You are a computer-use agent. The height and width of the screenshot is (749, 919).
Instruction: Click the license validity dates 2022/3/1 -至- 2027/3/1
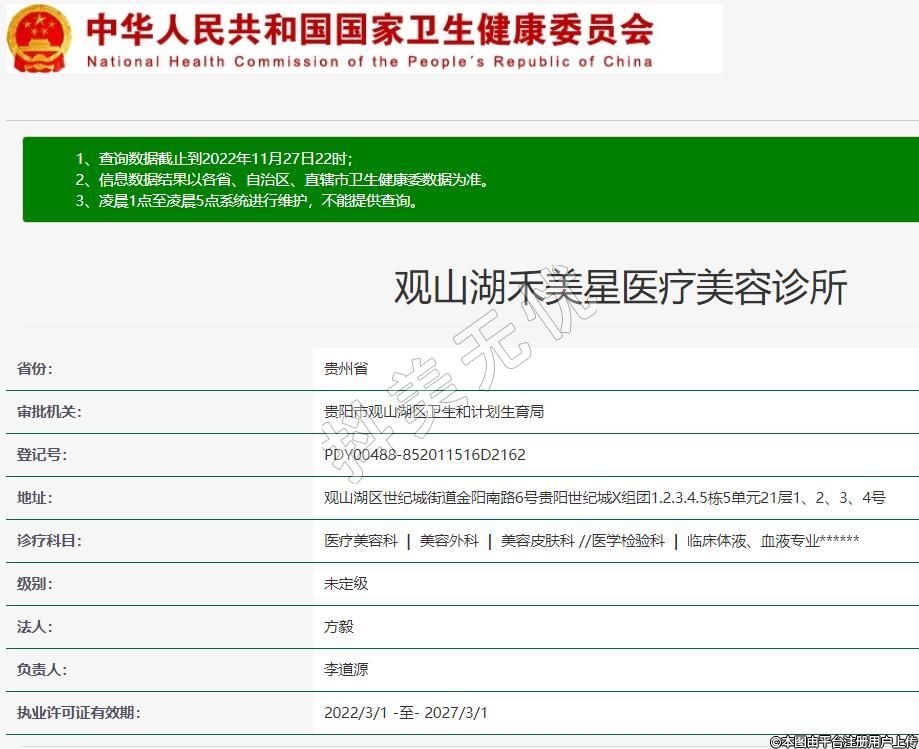pos(406,713)
